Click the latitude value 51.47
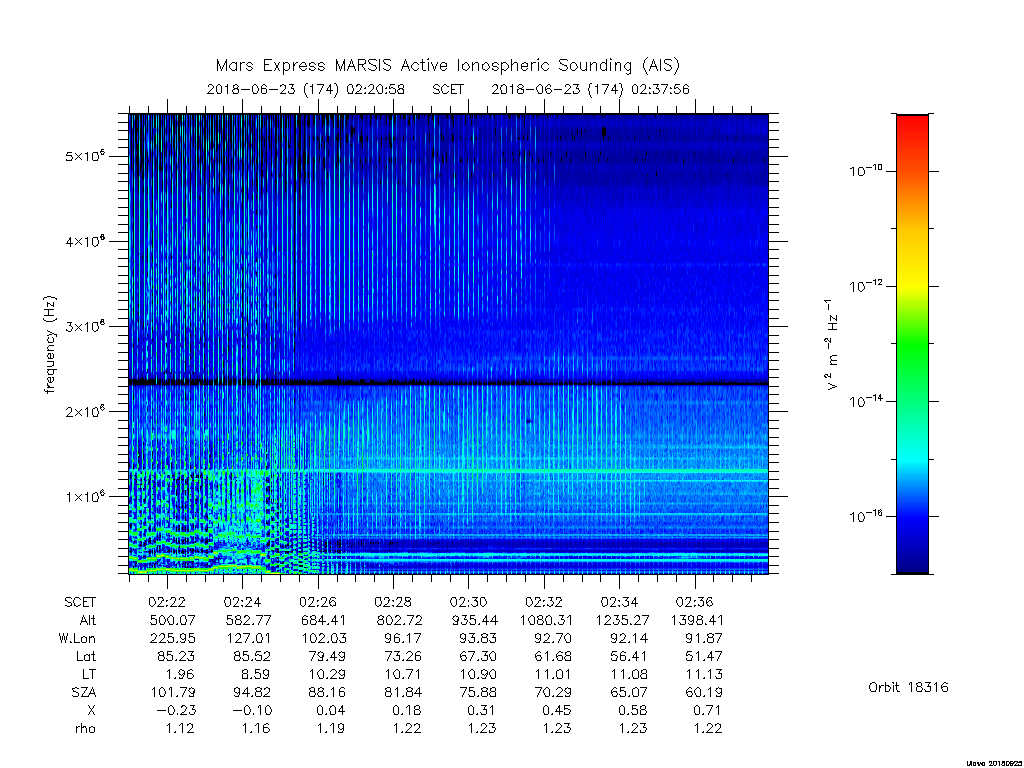1024x768 pixels. tap(704, 656)
